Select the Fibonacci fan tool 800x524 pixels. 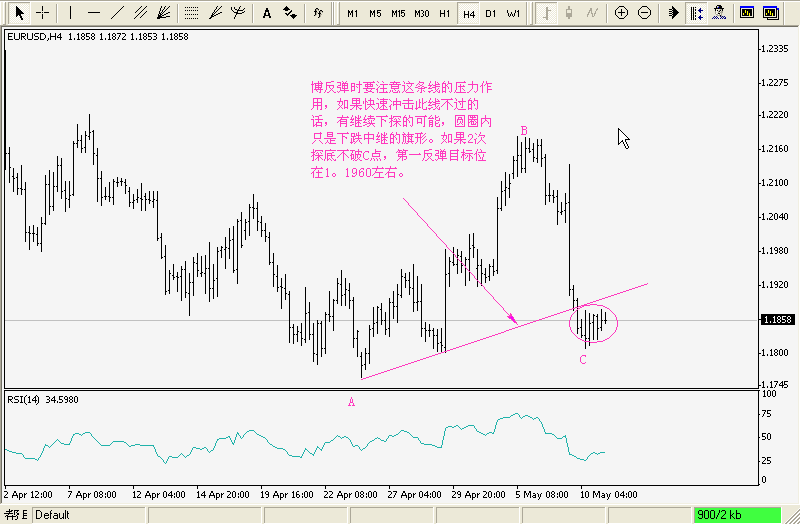point(215,13)
